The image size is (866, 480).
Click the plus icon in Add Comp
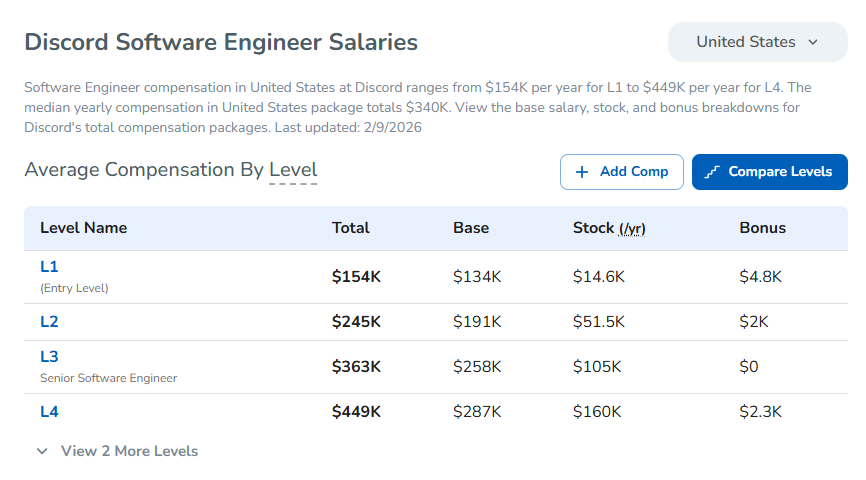tap(582, 172)
